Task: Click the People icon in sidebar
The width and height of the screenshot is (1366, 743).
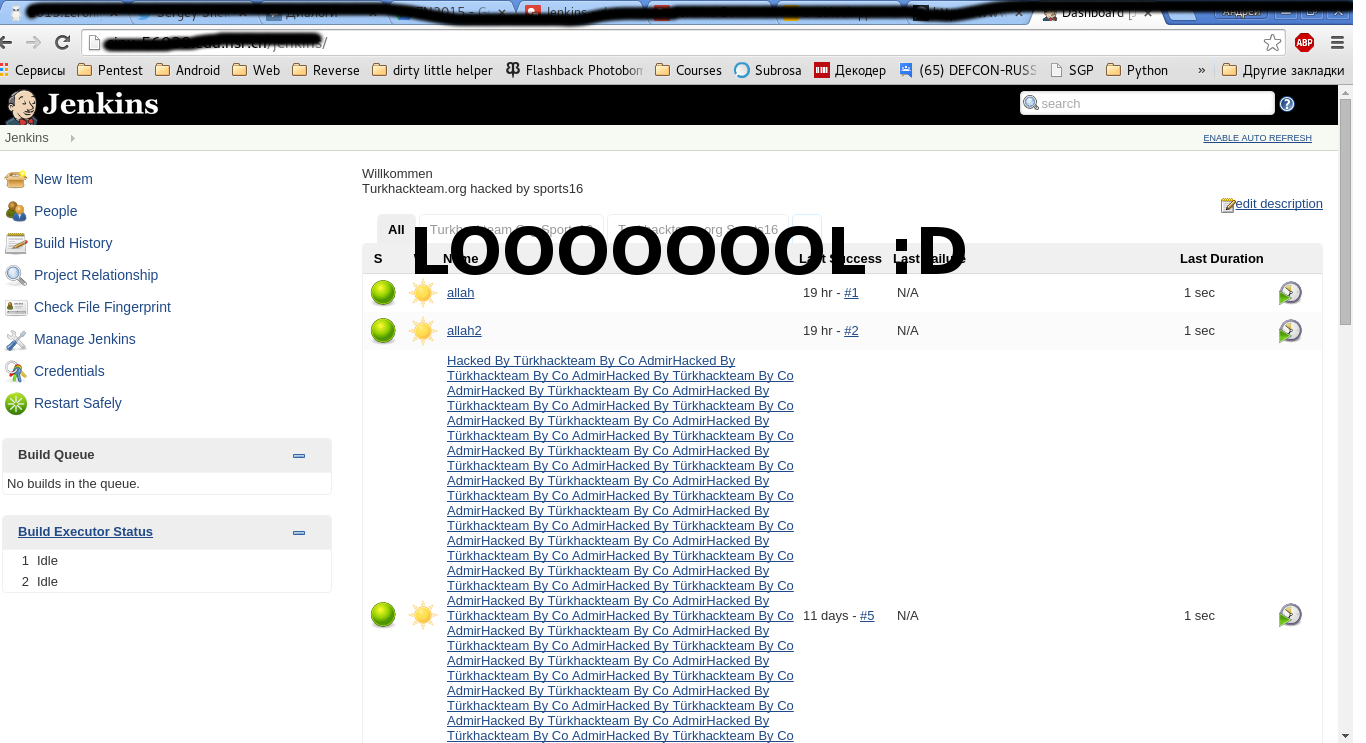Action: [x=16, y=211]
